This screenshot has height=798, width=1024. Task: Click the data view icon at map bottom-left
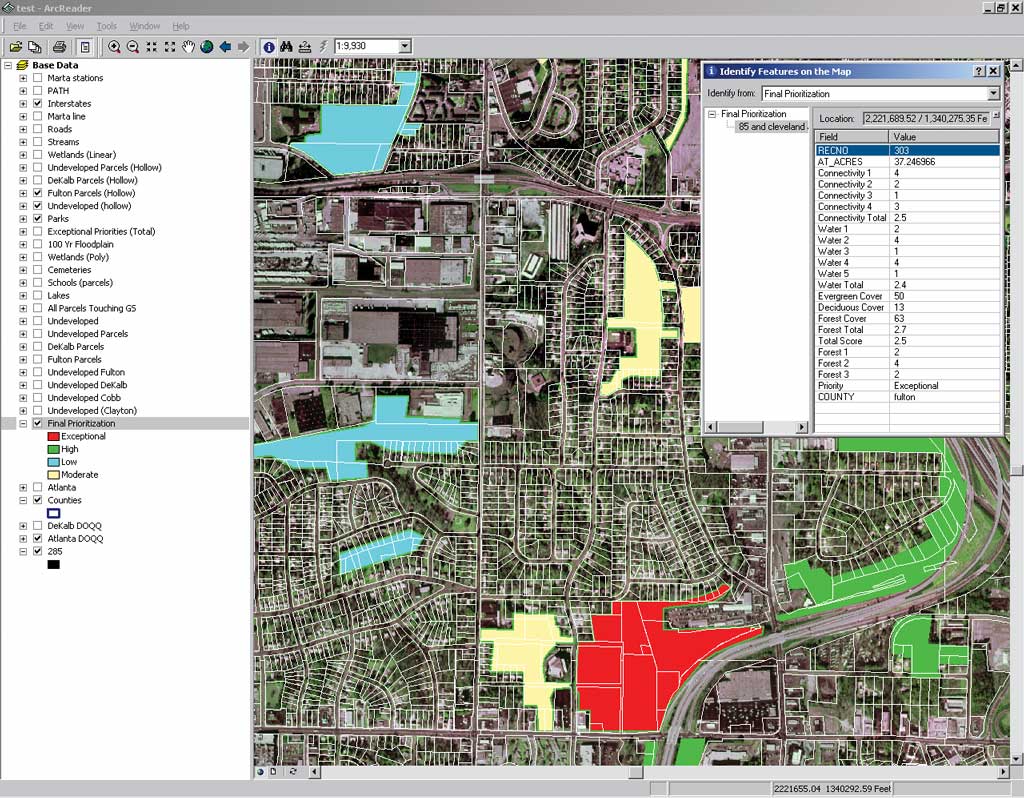[261, 772]
